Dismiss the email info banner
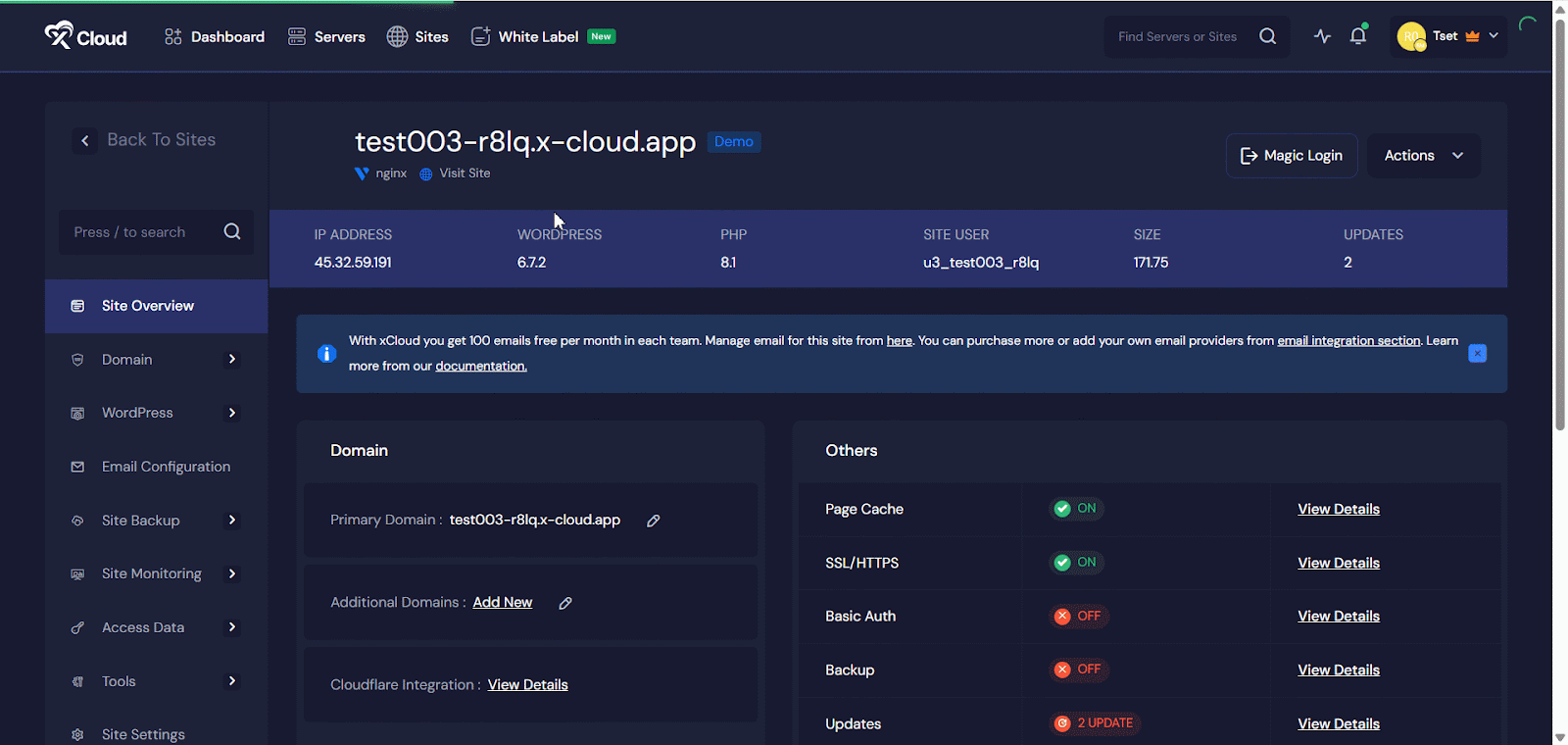The width and height of the screenshot is (1568, 745). [1477, 353]
